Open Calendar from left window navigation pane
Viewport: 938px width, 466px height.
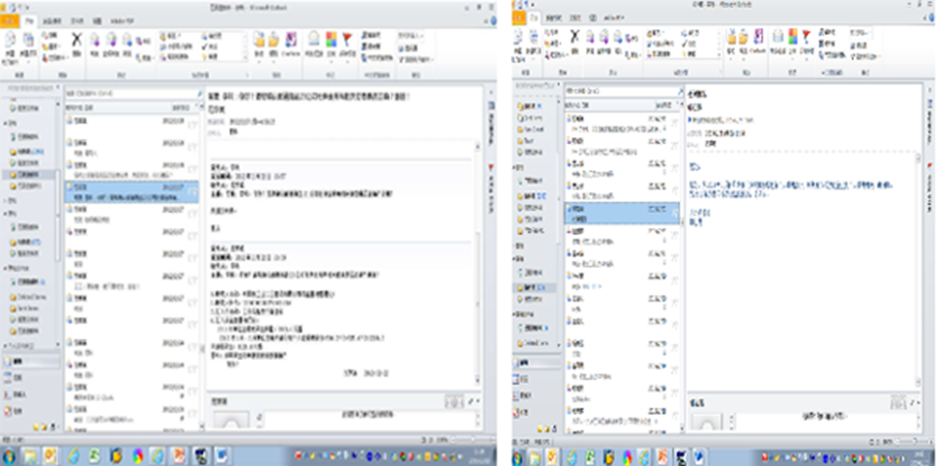point(13,378)
